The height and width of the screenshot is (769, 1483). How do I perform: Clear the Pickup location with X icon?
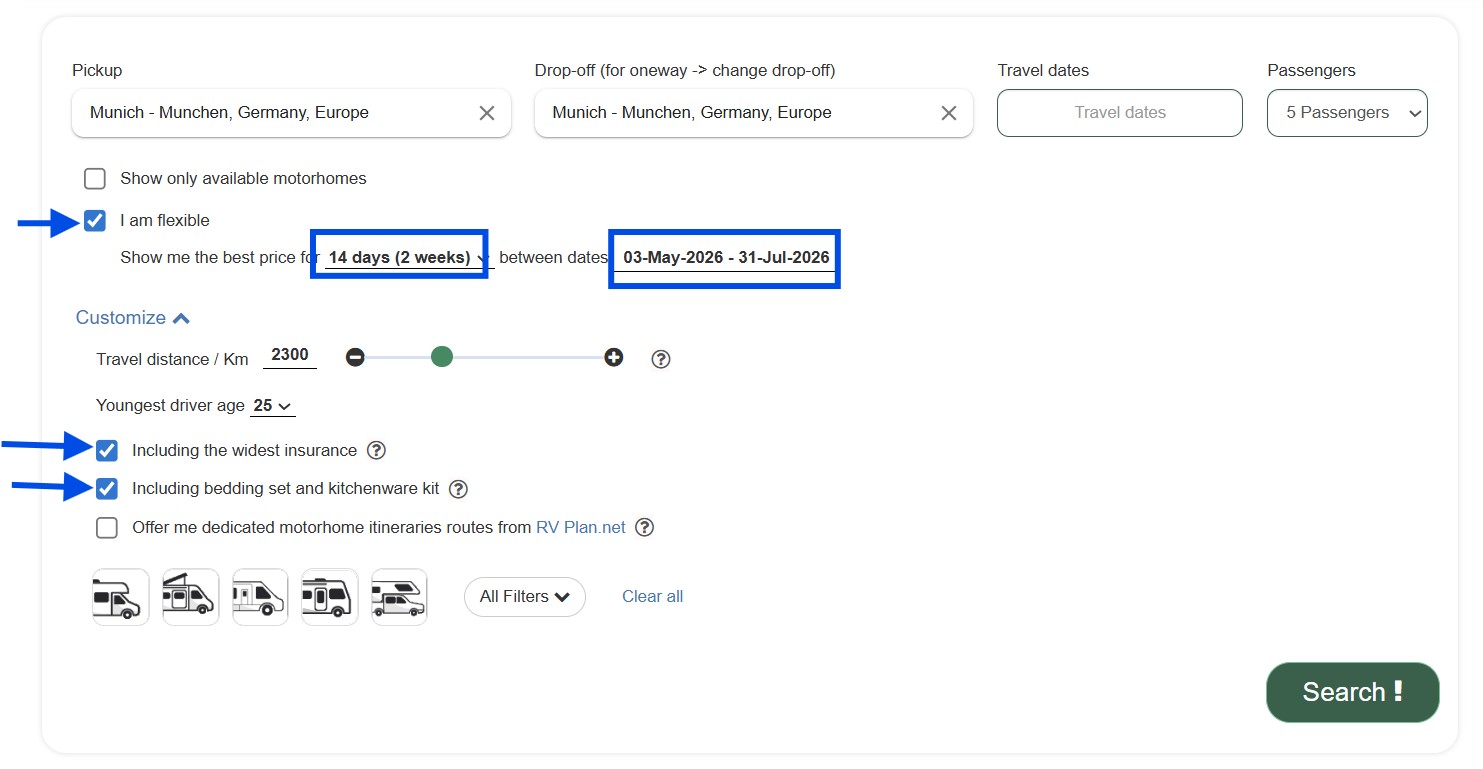[x=487, y=113]
